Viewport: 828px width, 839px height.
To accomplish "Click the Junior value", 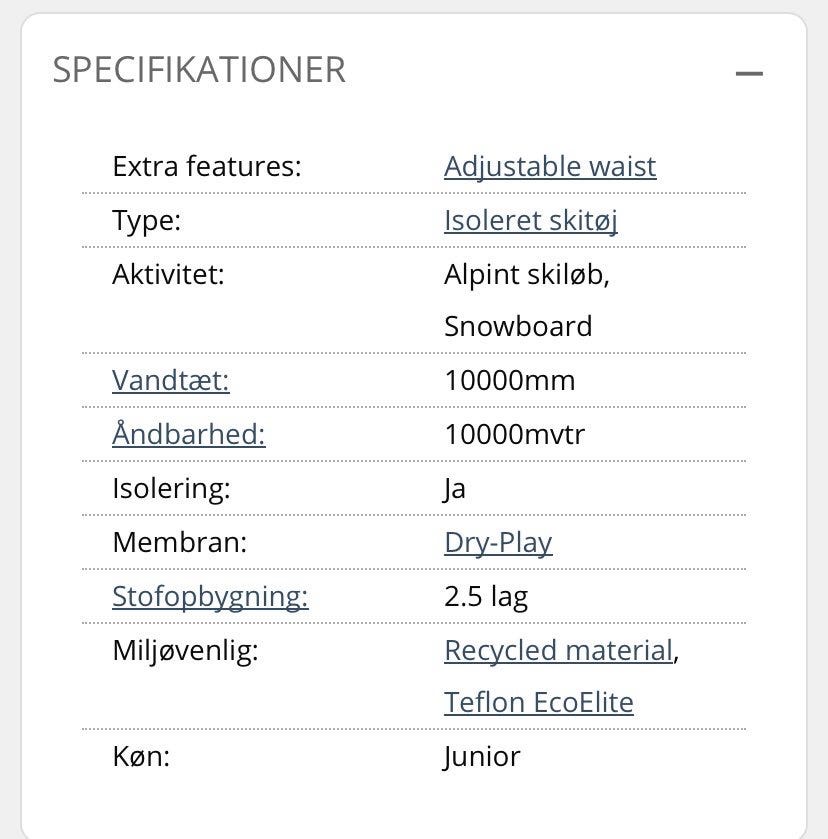I will (482, 756).
